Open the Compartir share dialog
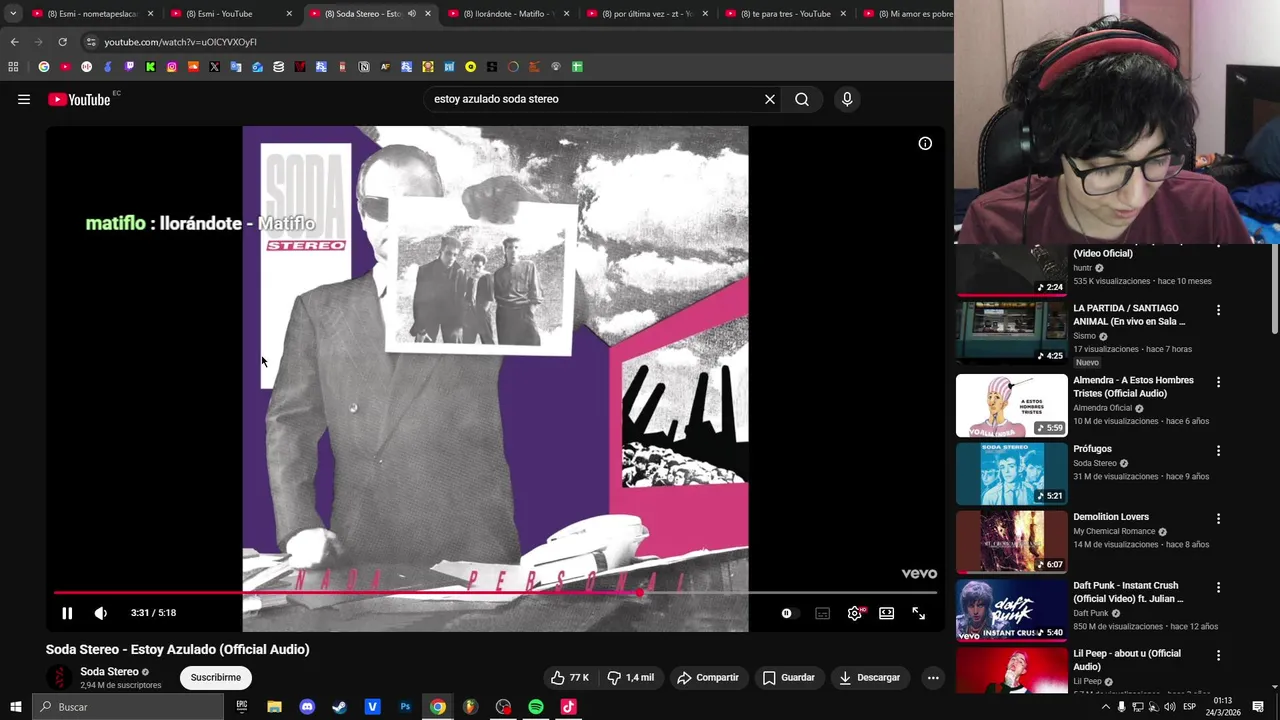The width and height of the screenshot is (1280, 720). click(x=708, y=677)
